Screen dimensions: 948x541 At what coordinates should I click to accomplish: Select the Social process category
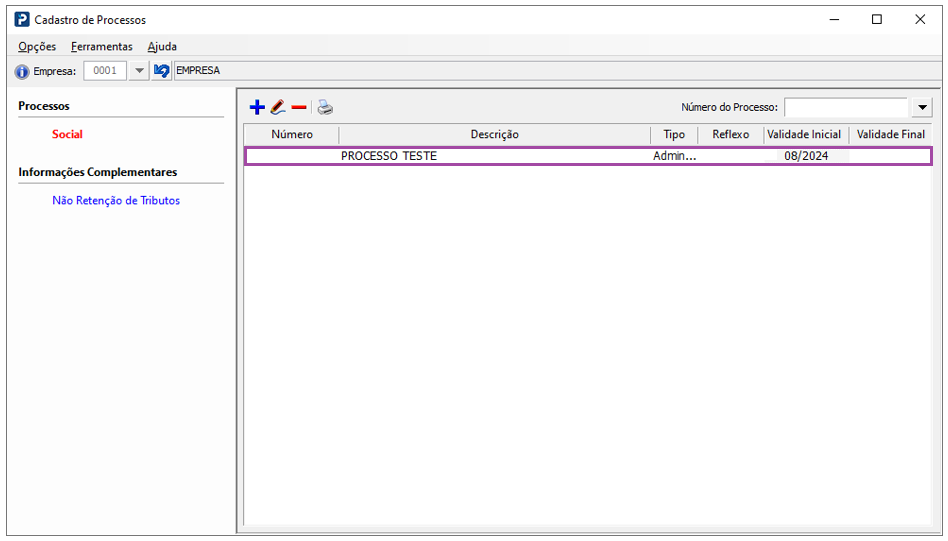(67, 134)
